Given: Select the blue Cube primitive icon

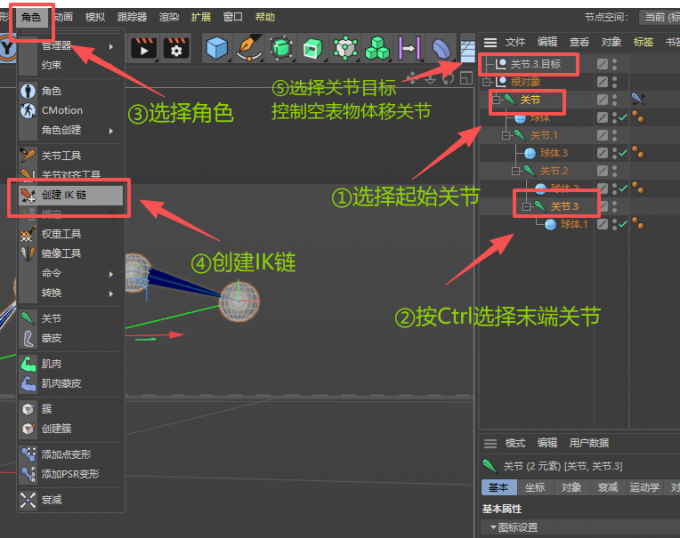Looking at the screenshot, I should point(217,48).
